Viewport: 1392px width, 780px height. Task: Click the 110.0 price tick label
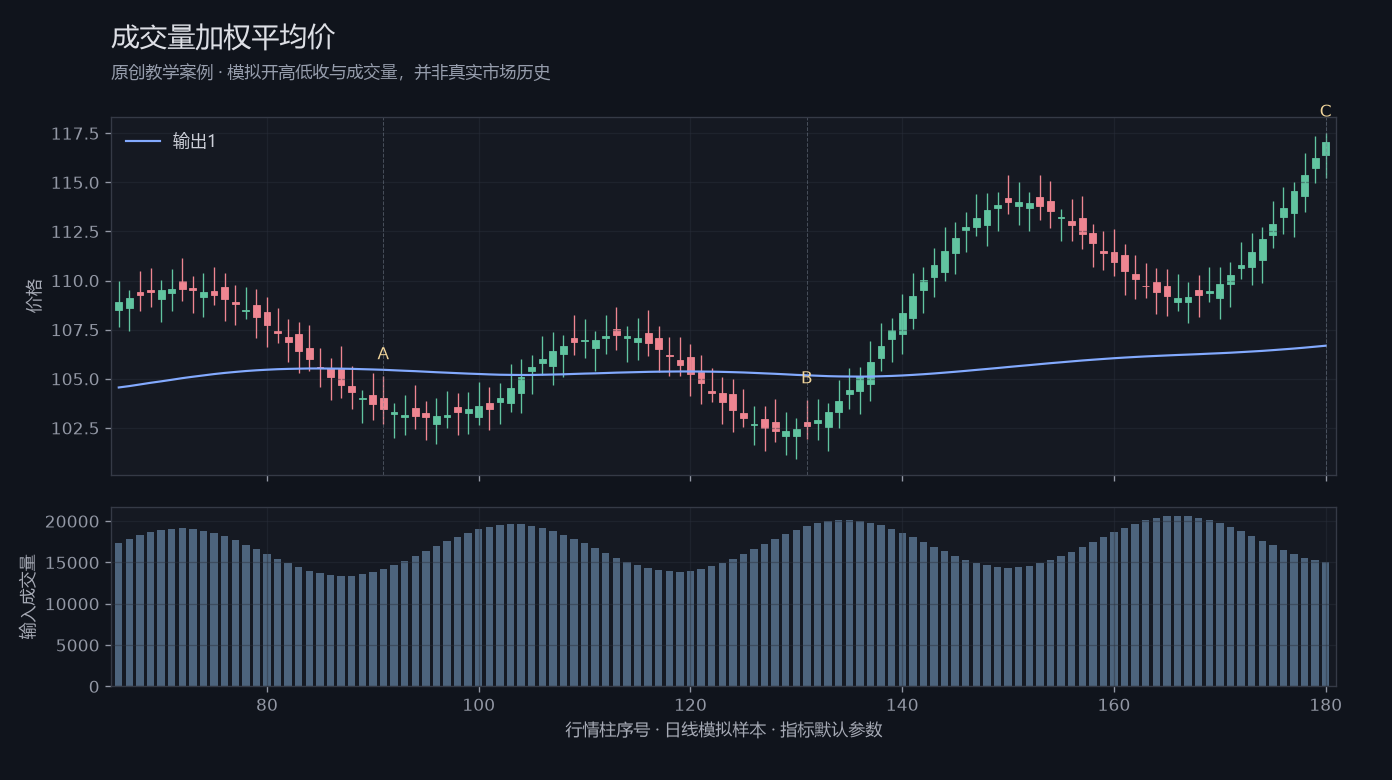click(75, 281)
